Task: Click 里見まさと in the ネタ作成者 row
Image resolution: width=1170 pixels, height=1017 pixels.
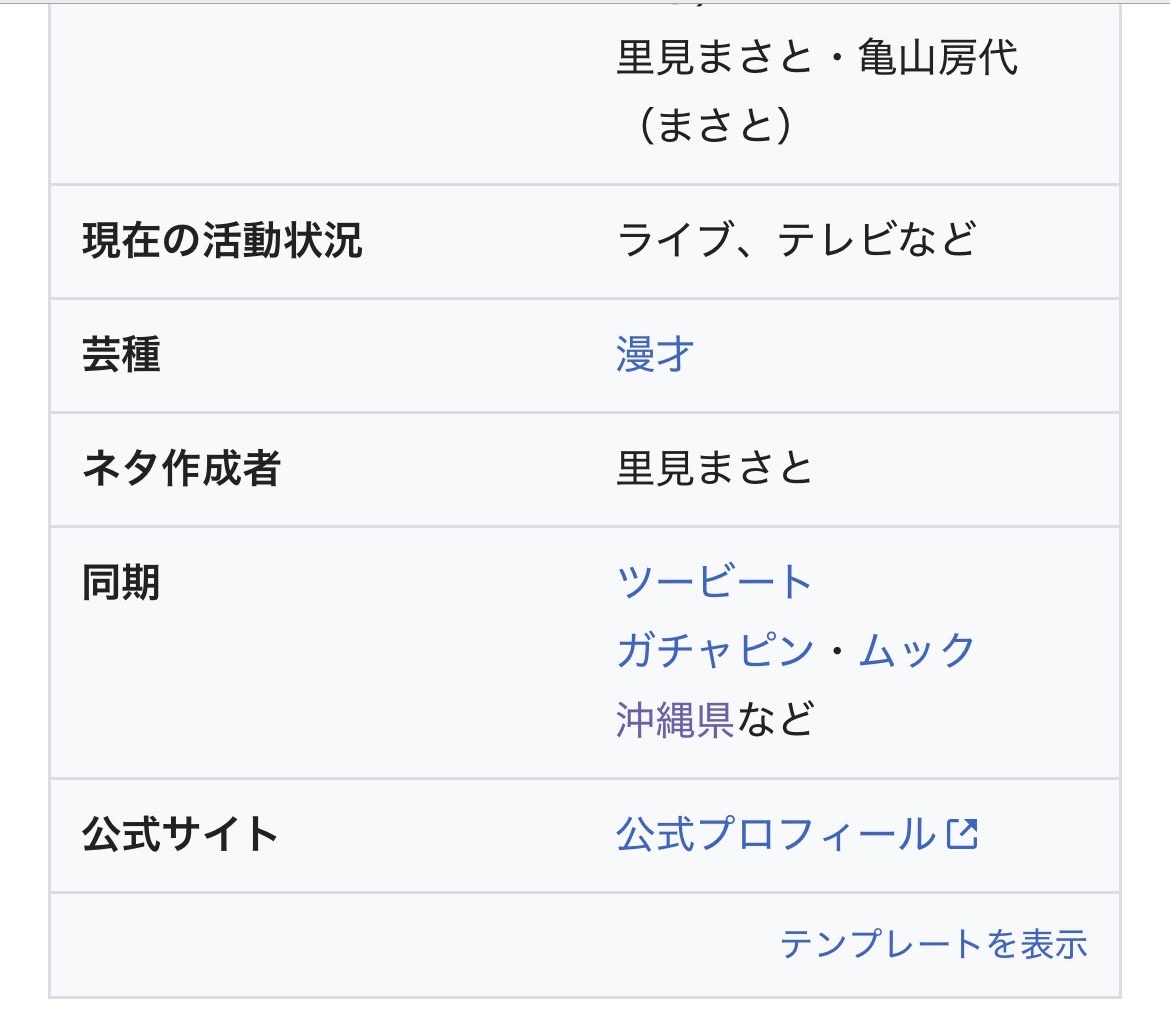Action: coord(714,469)
